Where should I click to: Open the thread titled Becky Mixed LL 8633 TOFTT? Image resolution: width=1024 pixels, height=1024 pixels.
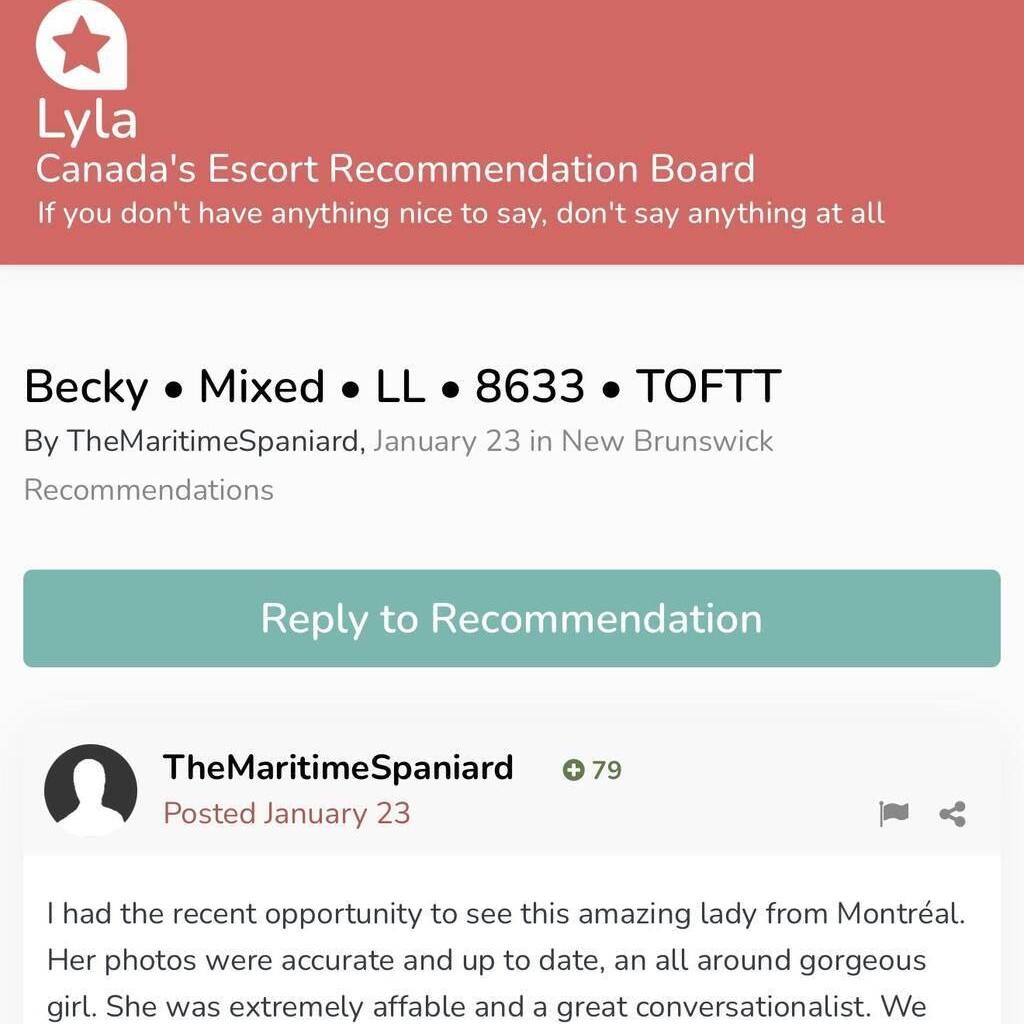pyautogui.click(x=402, y=385)
